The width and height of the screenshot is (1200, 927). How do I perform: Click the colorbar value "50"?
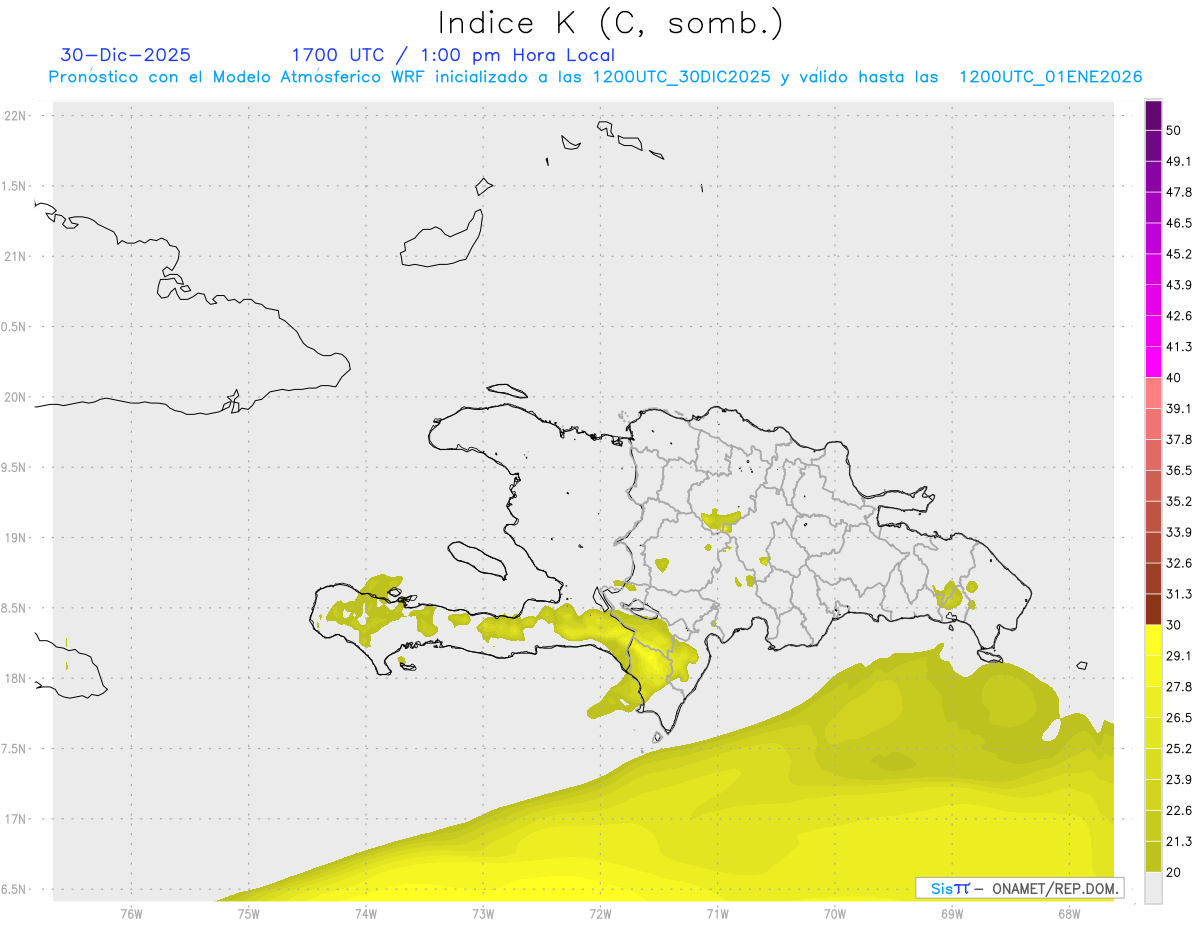[x=1174, y=130]
